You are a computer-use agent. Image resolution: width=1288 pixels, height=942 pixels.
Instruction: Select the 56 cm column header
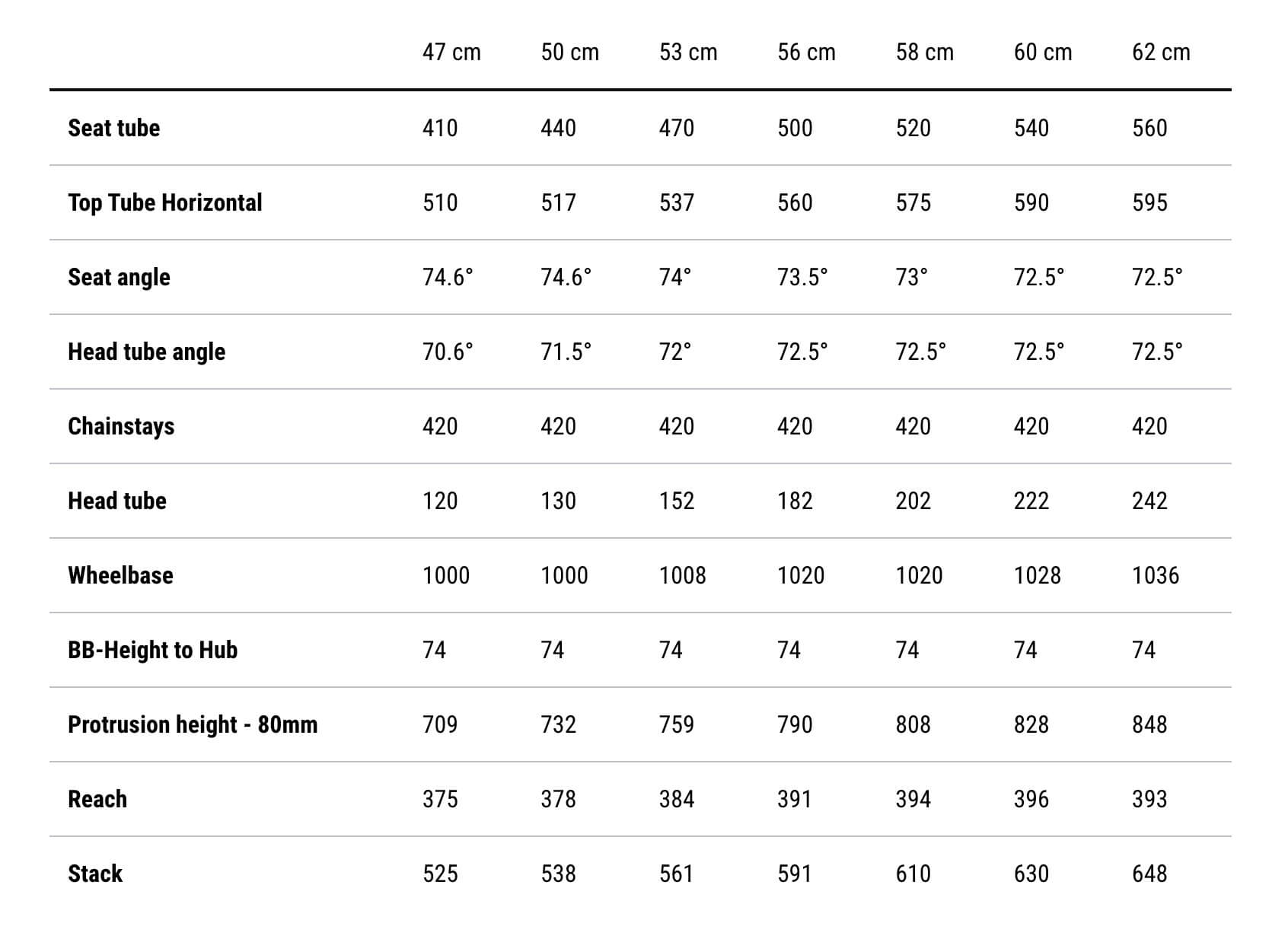point(806,52)
